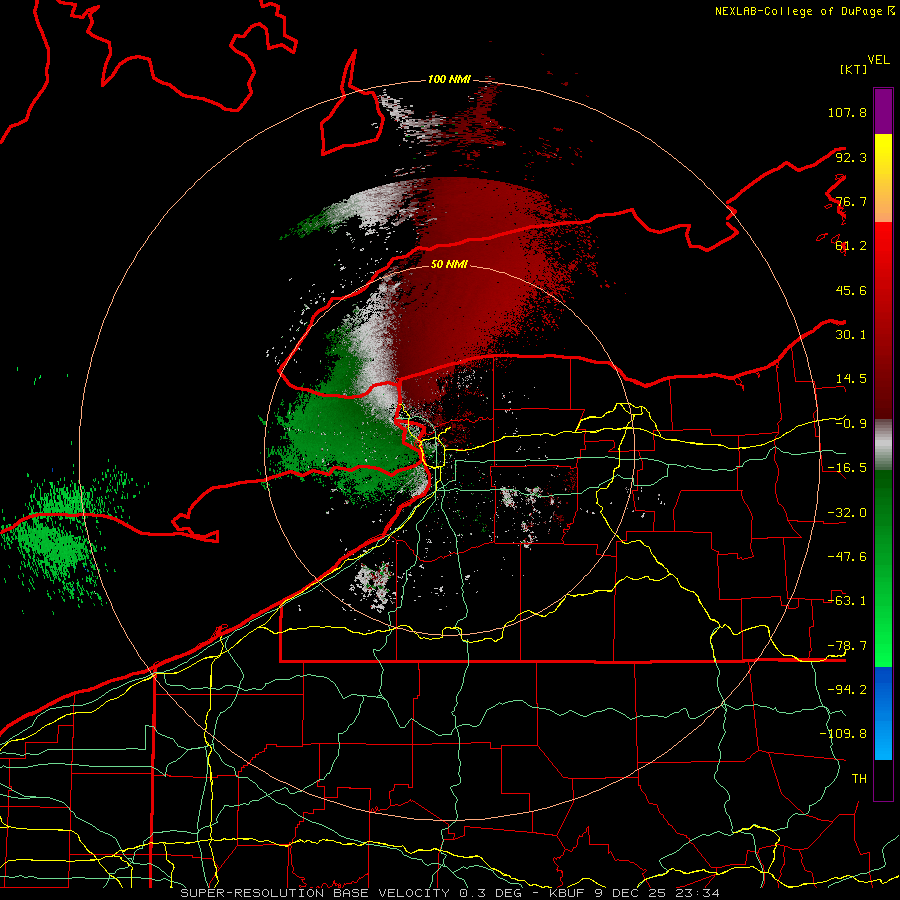Screen dimensions: 900x900
Task: Click the 45.6 legend value
Action: coord(851,290)
